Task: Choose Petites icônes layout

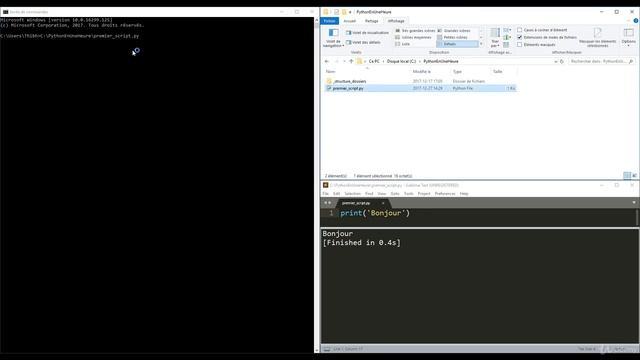Action: pos(452,37)
